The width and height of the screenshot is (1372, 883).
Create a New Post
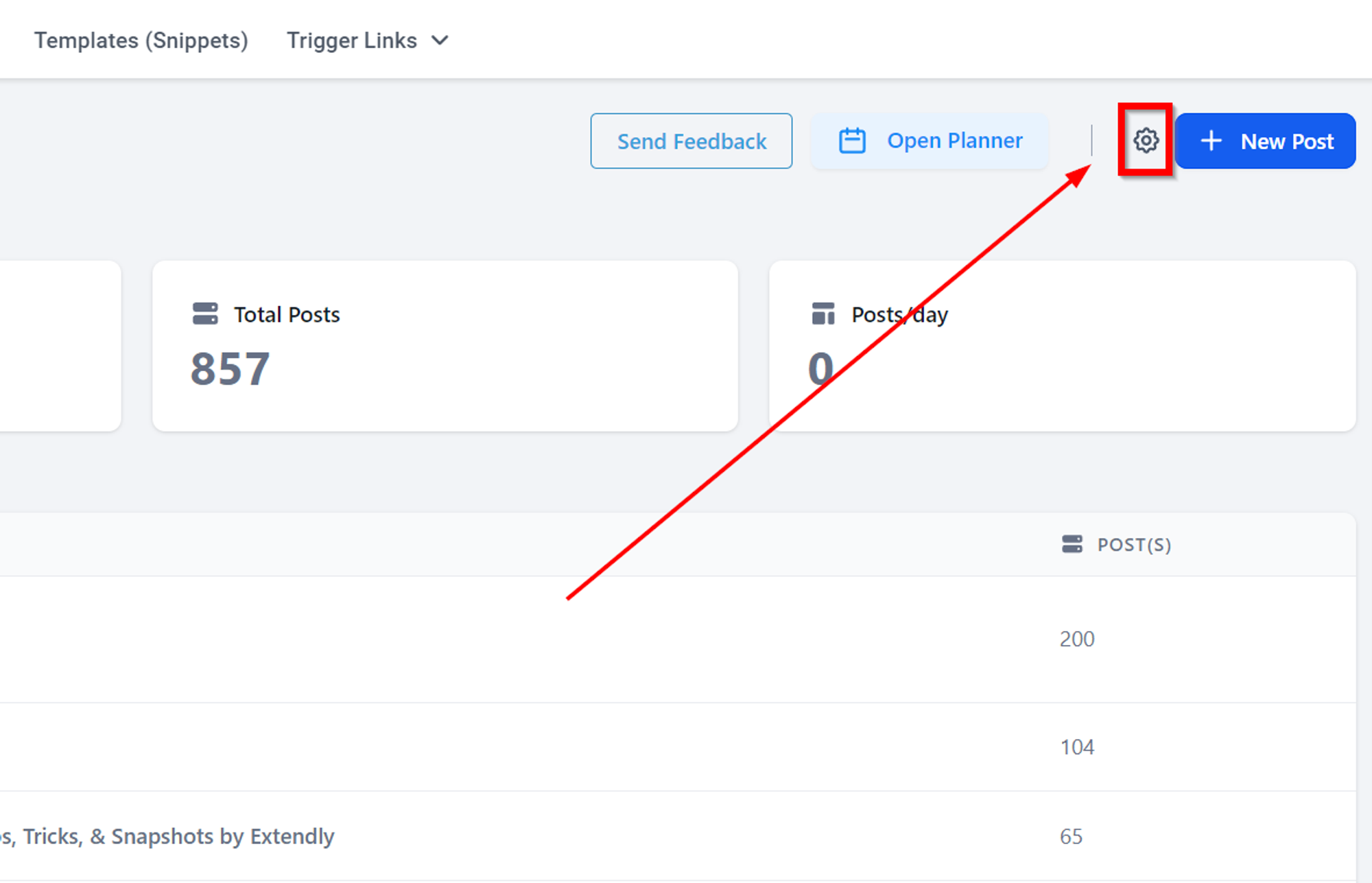pos(1265,141)
